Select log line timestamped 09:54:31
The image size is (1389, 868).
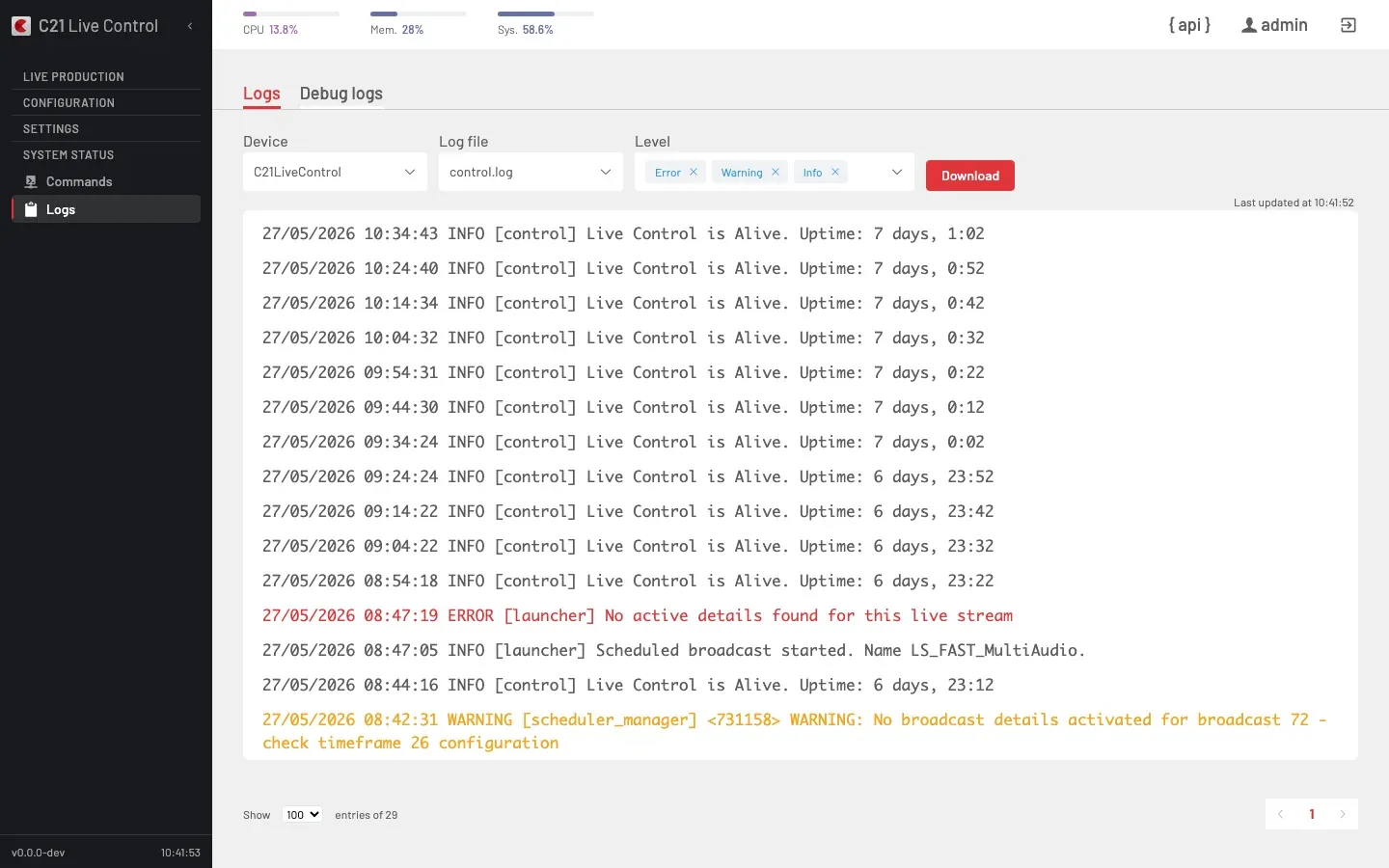(623, 372)
